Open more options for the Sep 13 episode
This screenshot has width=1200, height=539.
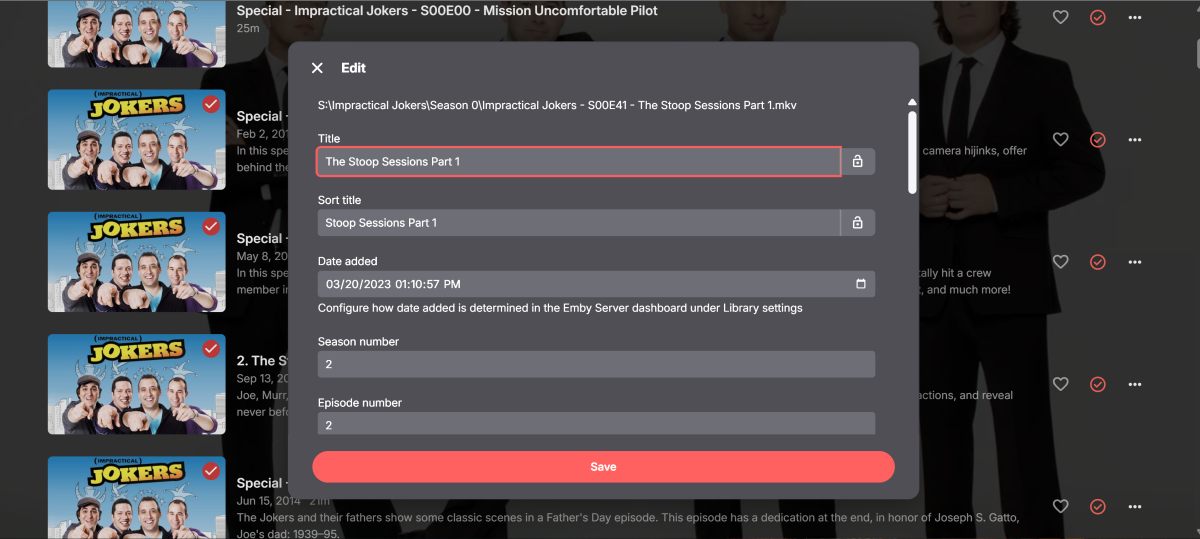coord(1135,384)
